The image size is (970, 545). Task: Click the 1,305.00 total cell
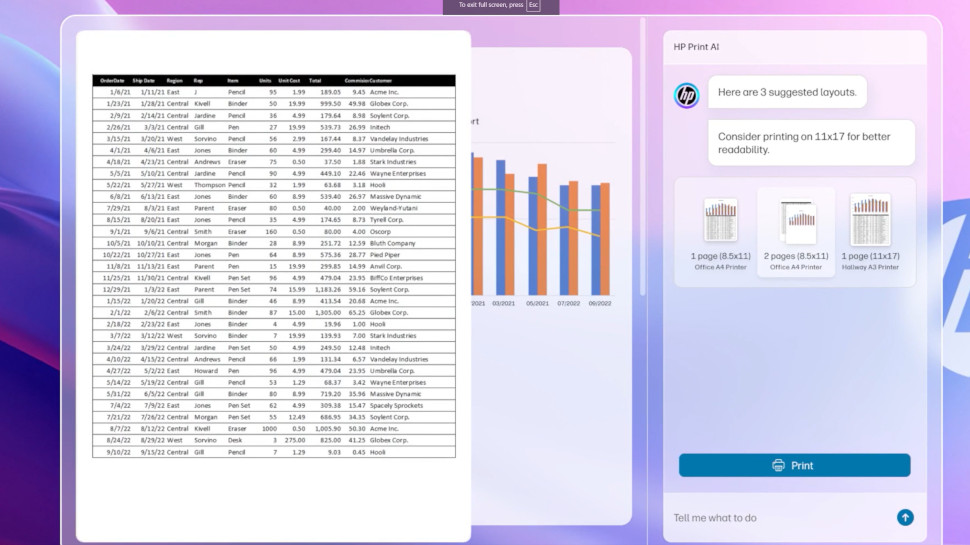point(328,313)
